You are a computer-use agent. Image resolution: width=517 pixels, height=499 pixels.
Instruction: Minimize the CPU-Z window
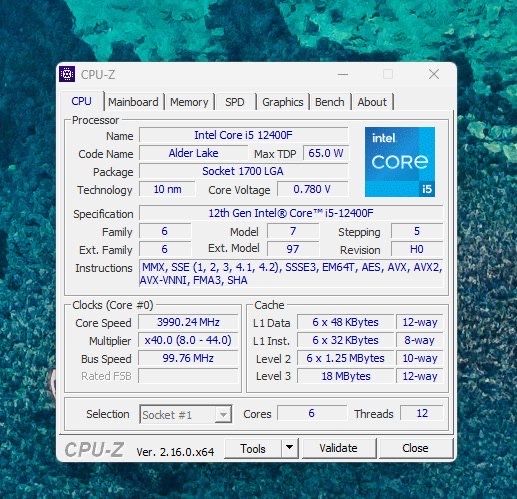click(x=343, y=74)
